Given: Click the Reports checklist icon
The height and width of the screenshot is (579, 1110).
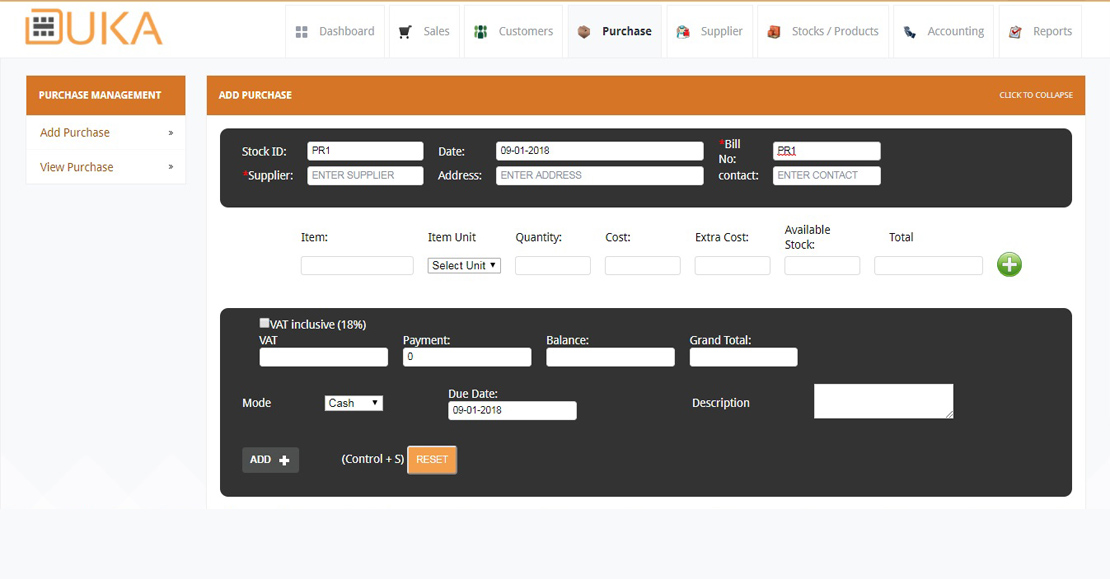Looking at the screenshot, I should [1015, 32].
